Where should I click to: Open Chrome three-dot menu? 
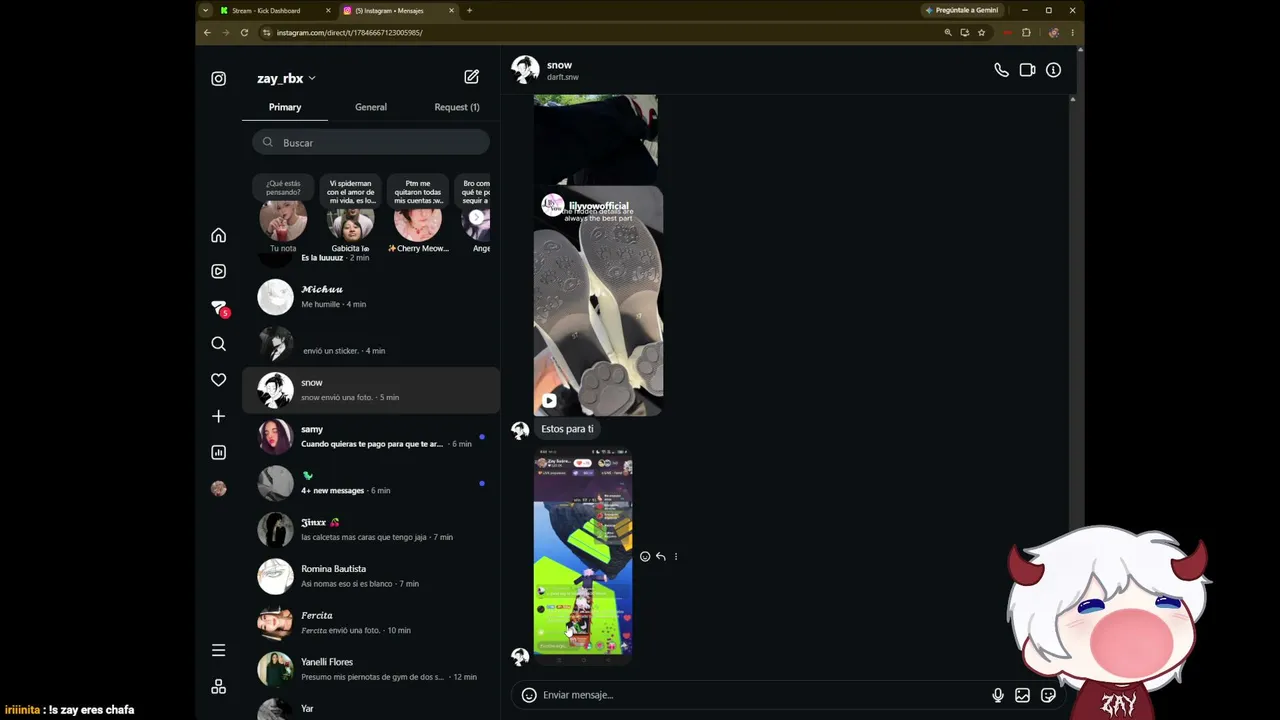(x=1072, y=32)
